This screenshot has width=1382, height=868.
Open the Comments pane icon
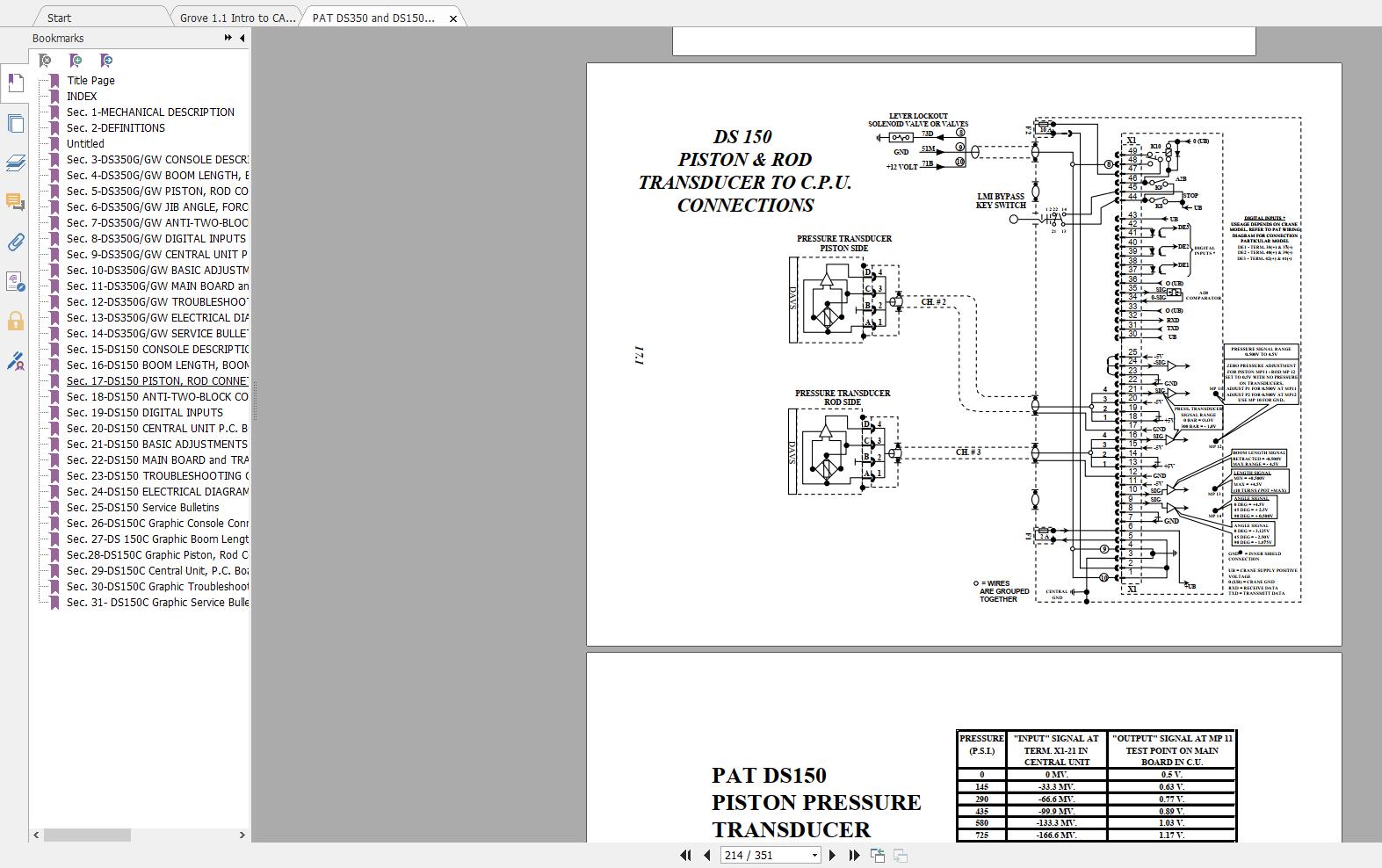(15, 202)
